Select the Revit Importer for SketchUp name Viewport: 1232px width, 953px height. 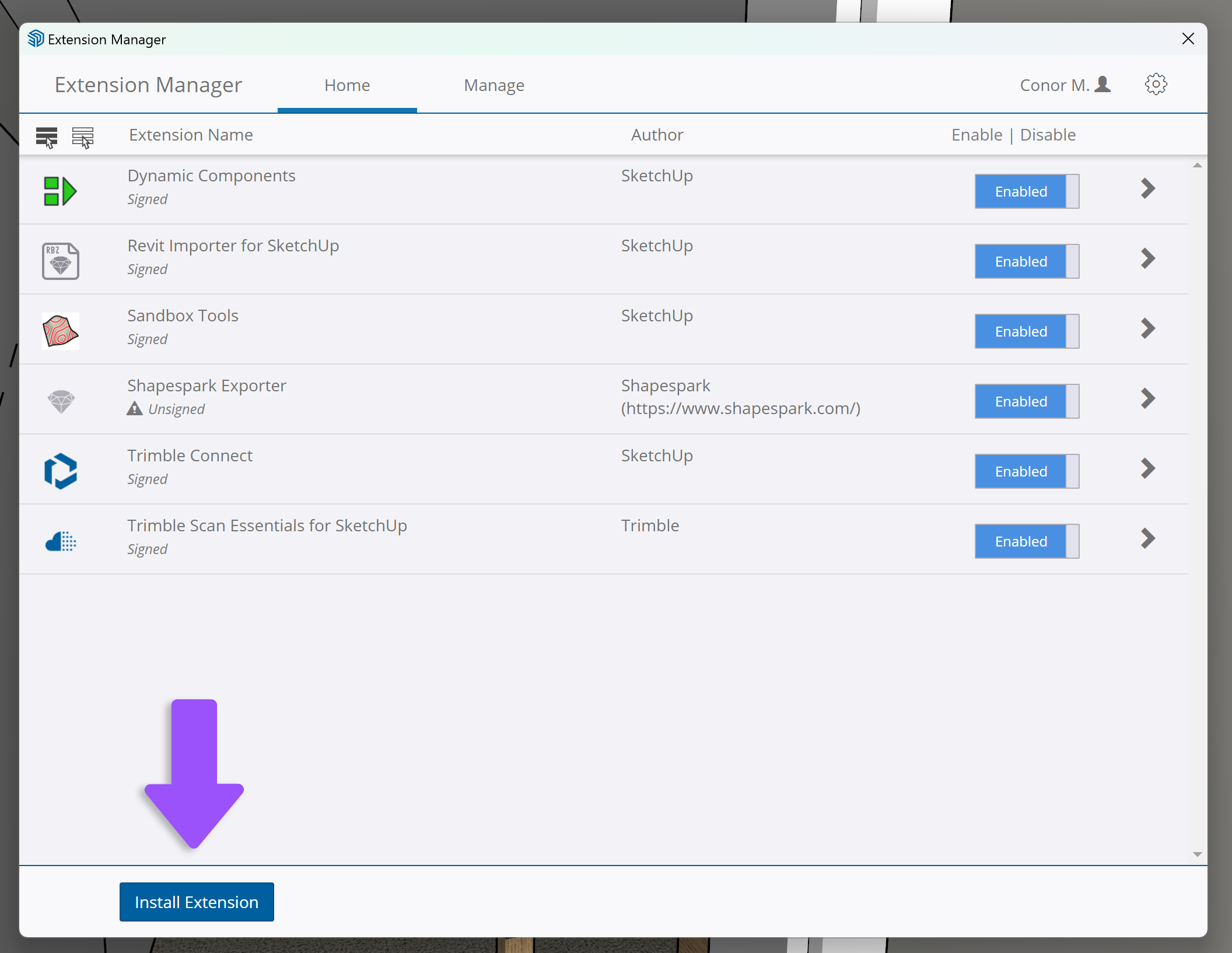pos(233,246)
